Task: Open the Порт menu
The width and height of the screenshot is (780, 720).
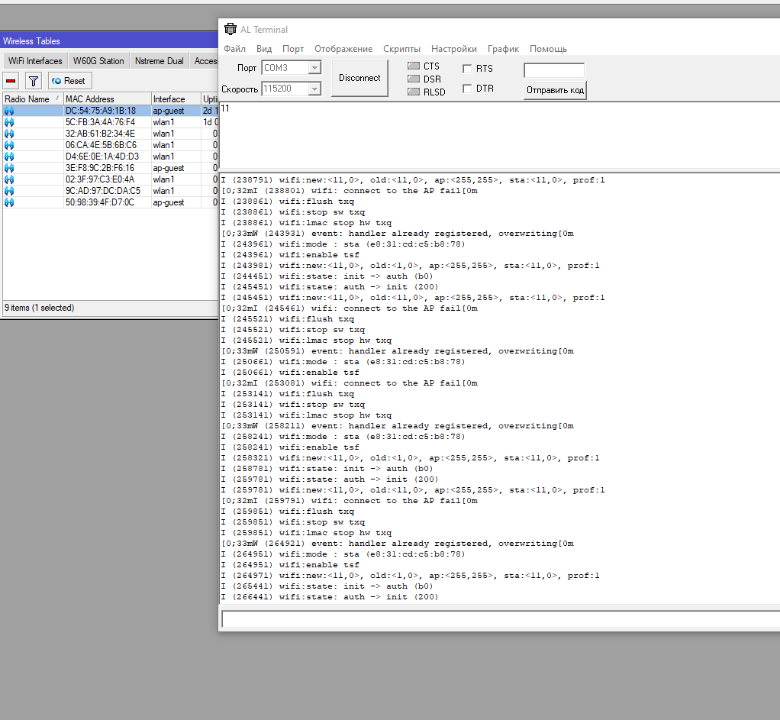Action: 293,49
